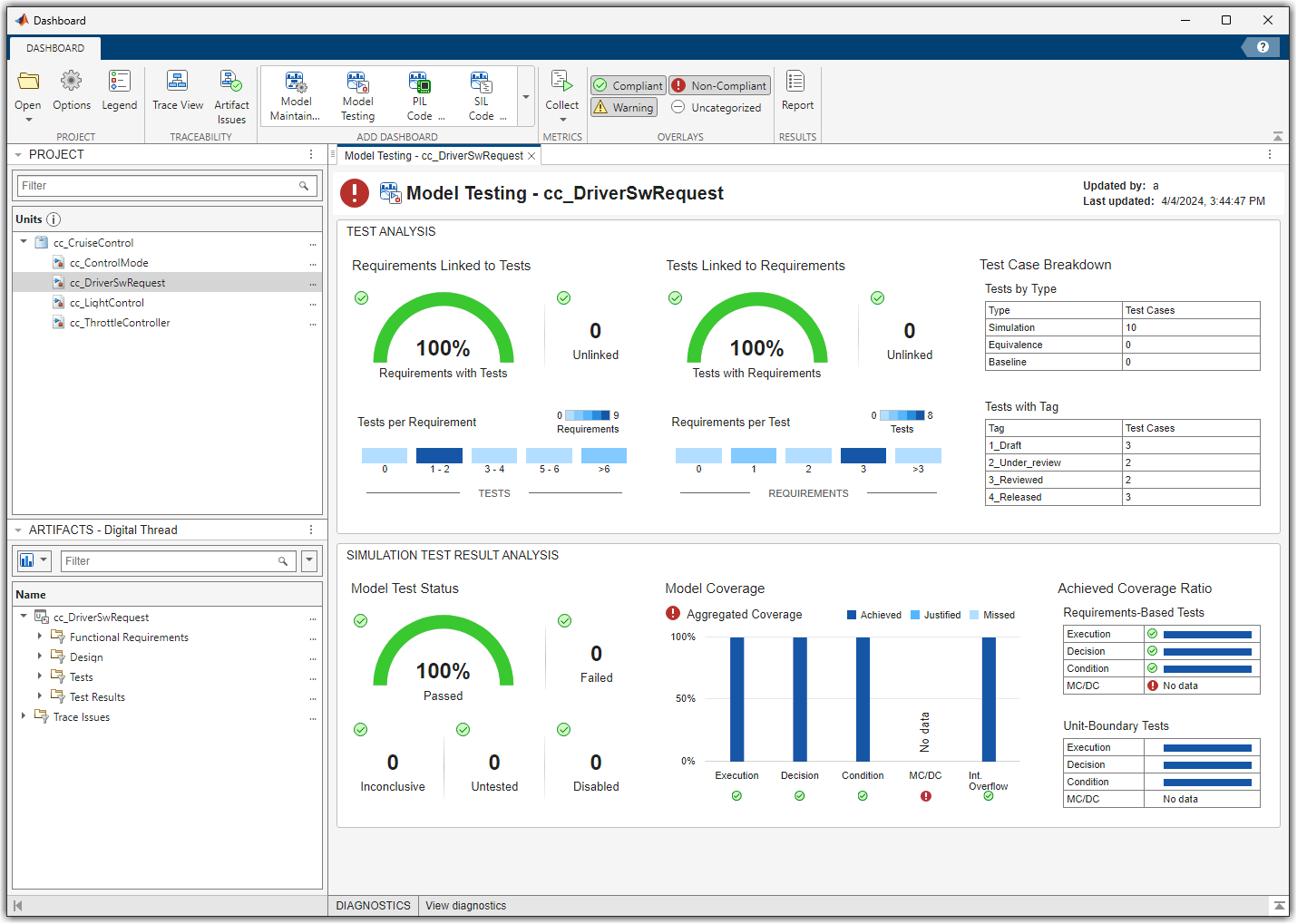Toggle the Warning overlay
The width and height of the screenshot is (1297, 924).
[x=623, y=107]
